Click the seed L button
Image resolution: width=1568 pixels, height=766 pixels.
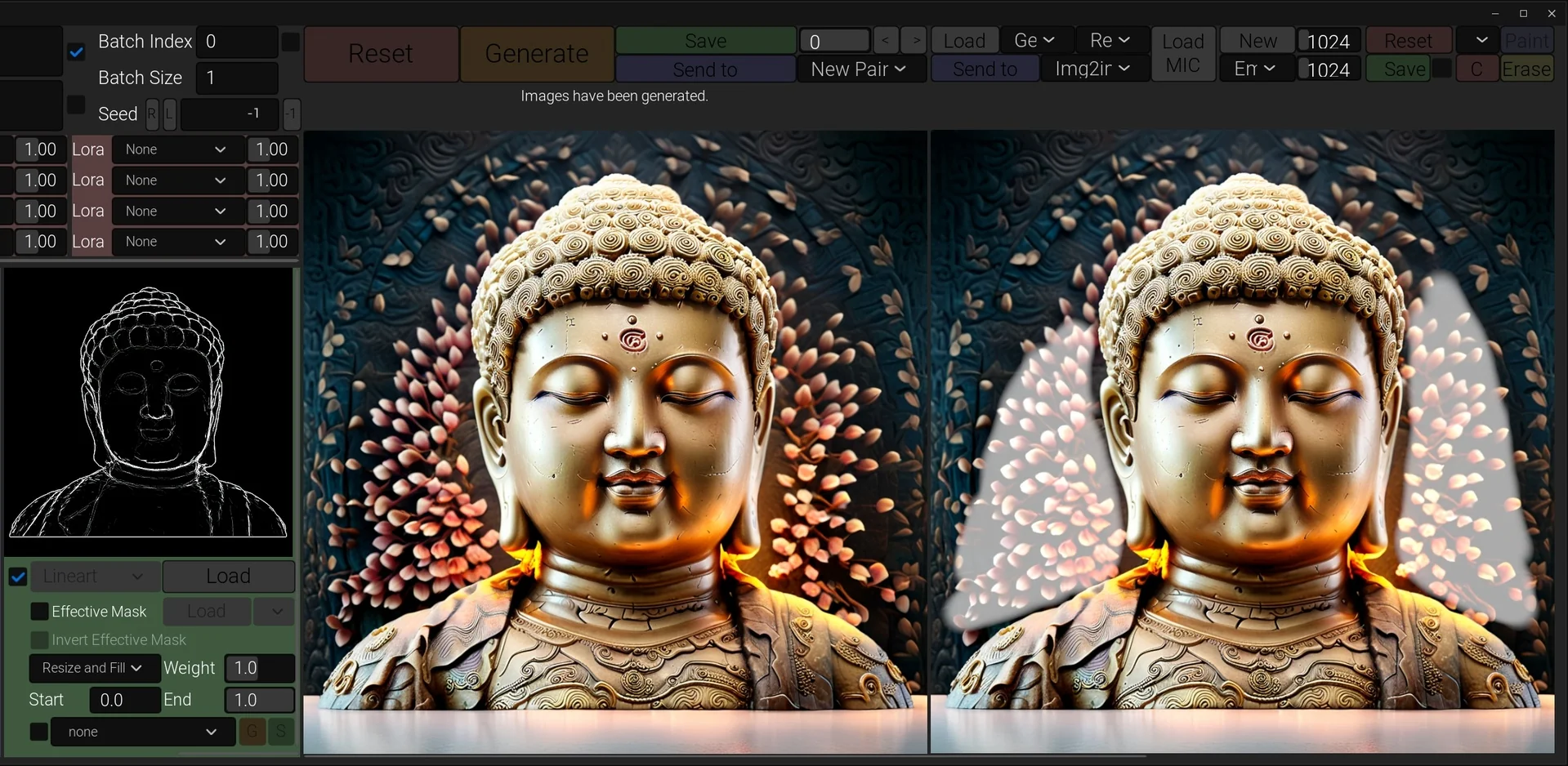coord(169,114)
